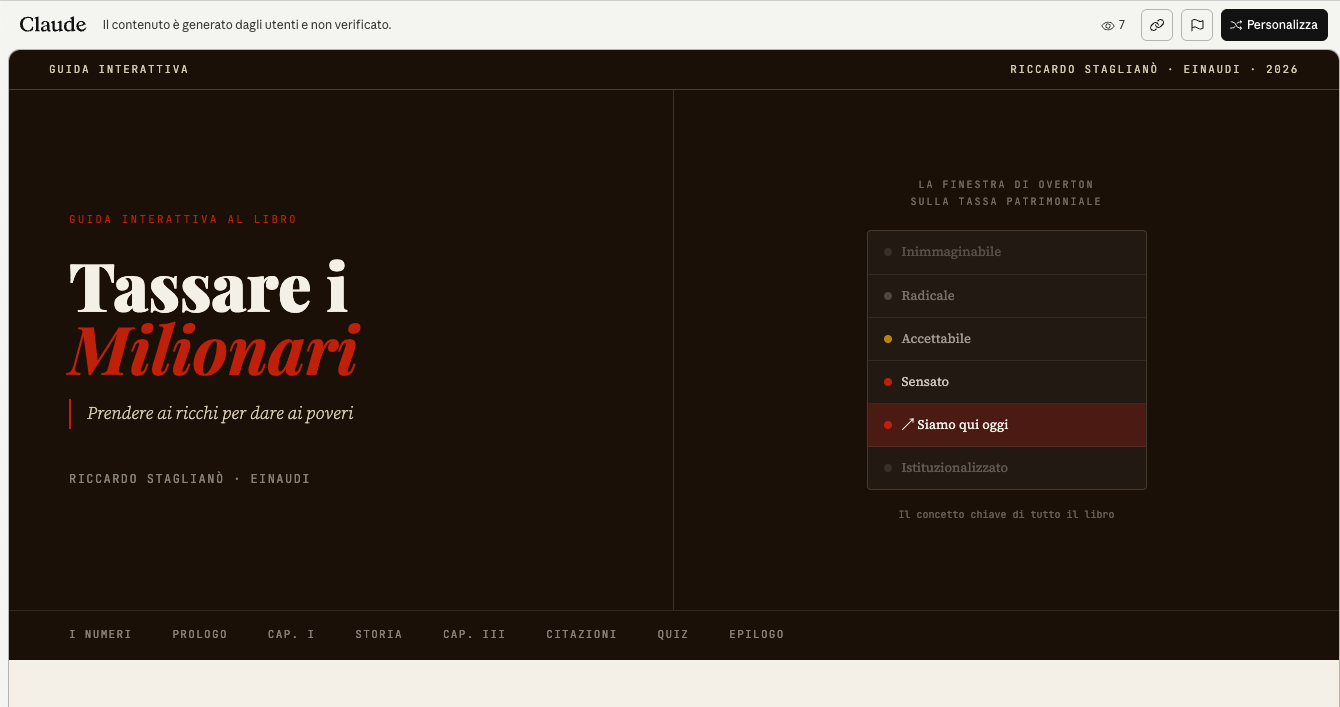Start the QUIZ section
Screen dimensions: 1340x707
click(673, 634)
